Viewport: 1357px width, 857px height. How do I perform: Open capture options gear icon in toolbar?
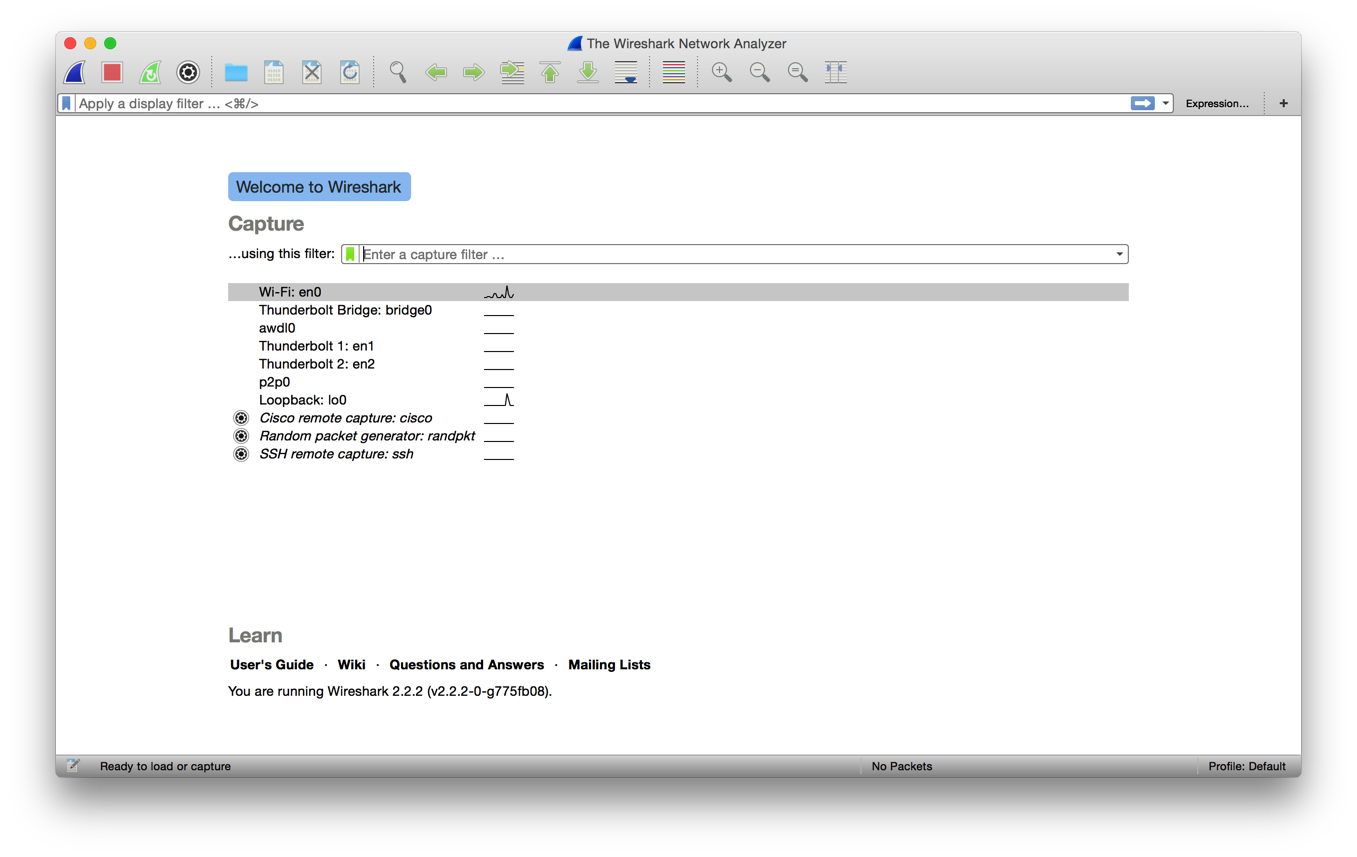point(188,72)
